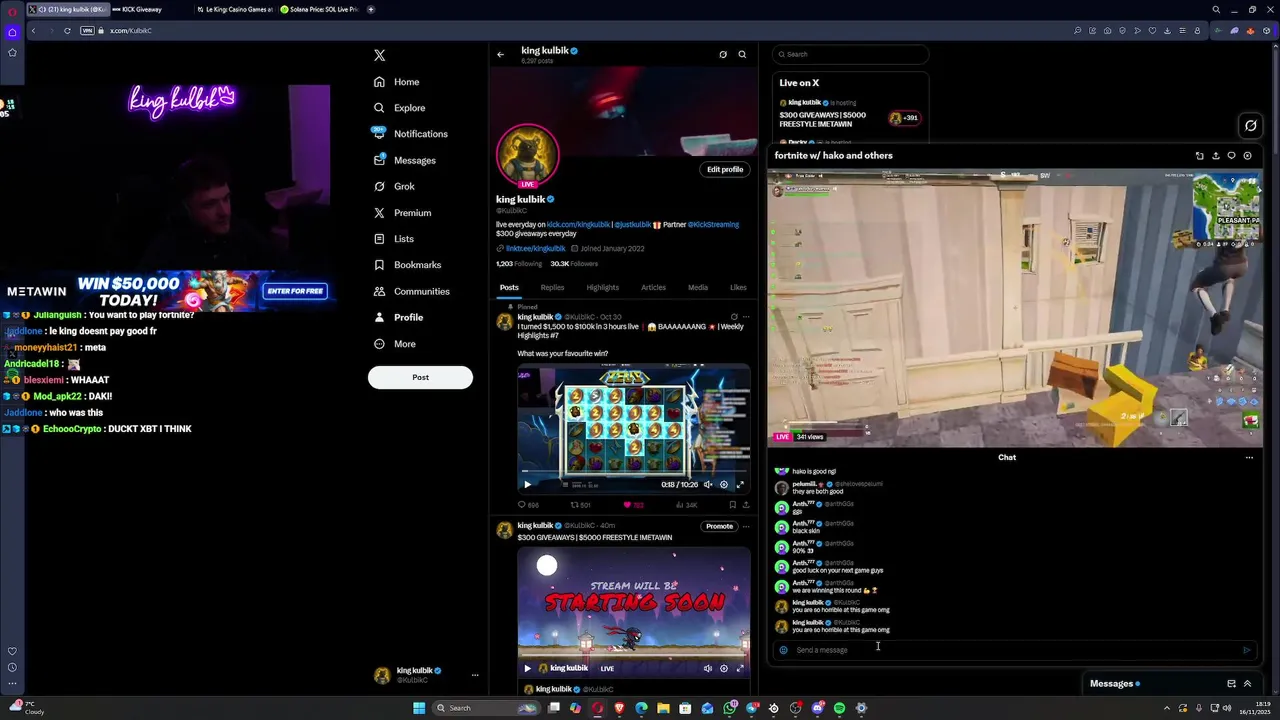Open the kick.com/kingkulbik bio link
The image size is (1280, 720).
578,225
